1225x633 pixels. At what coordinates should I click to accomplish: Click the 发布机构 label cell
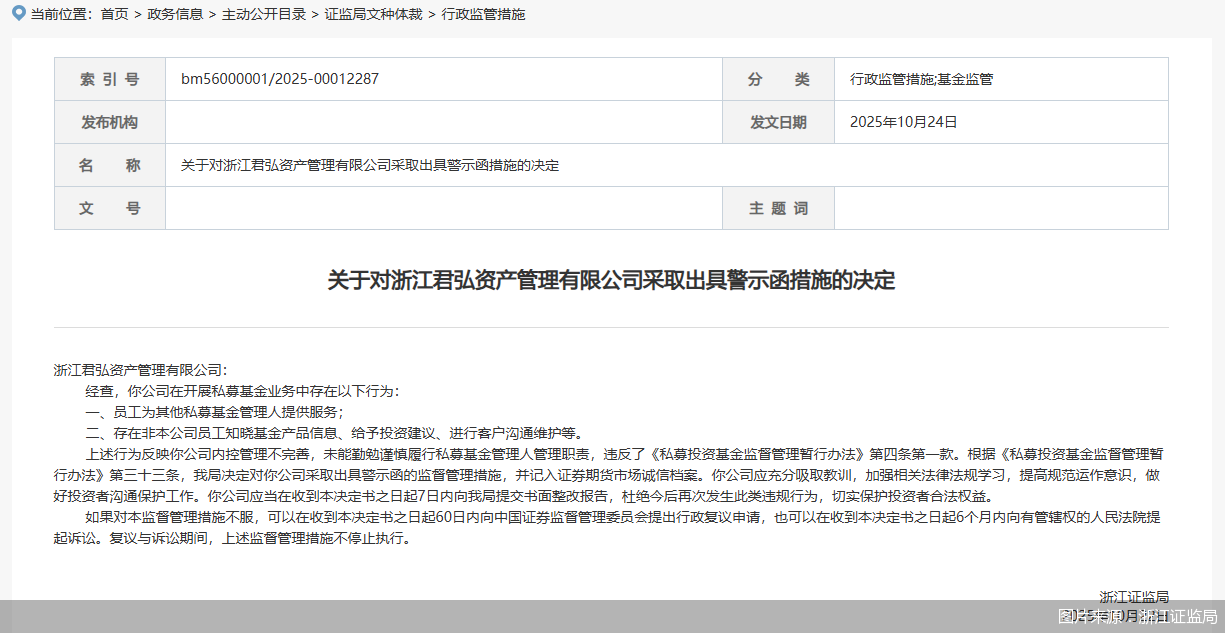(110, 122)
